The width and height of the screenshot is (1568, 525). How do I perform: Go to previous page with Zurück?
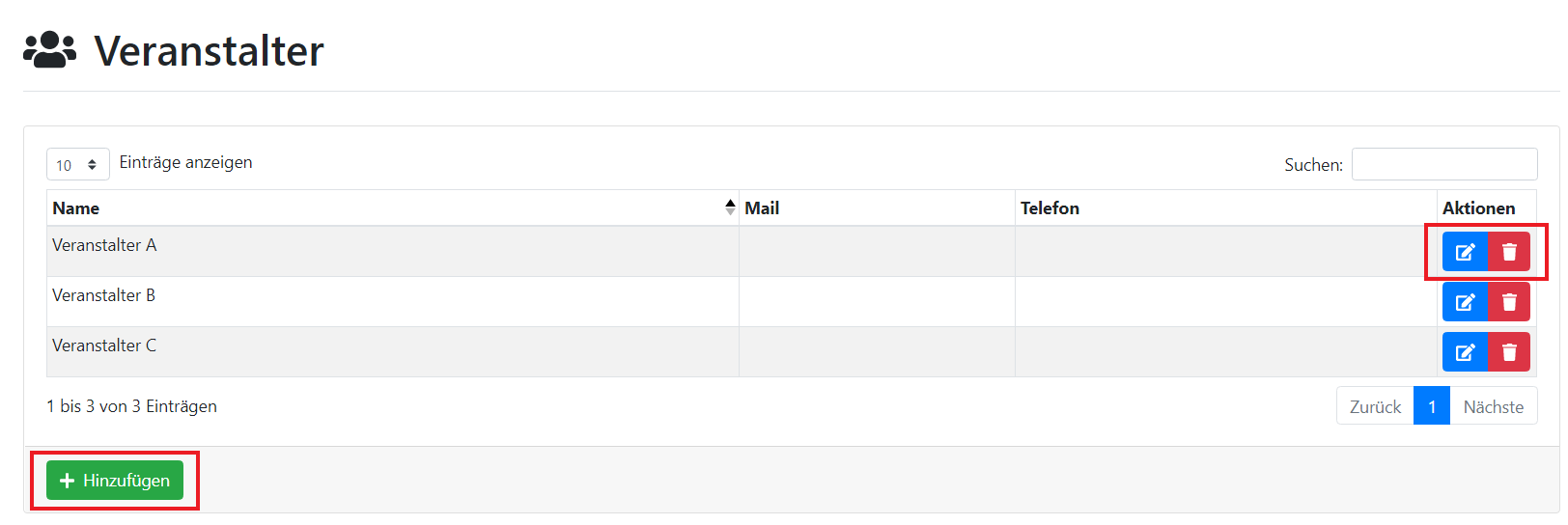tap(1375, 406)
